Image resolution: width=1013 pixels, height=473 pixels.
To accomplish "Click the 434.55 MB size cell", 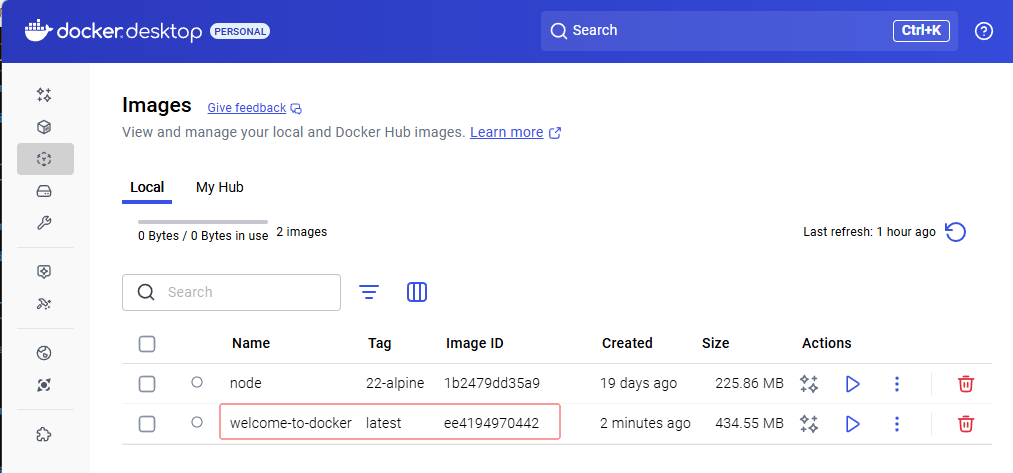I will [x=749, y=423].
